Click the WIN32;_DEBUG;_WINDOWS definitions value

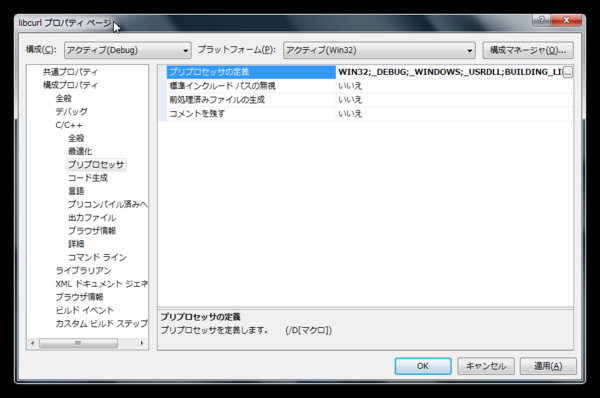pos(450,72)
